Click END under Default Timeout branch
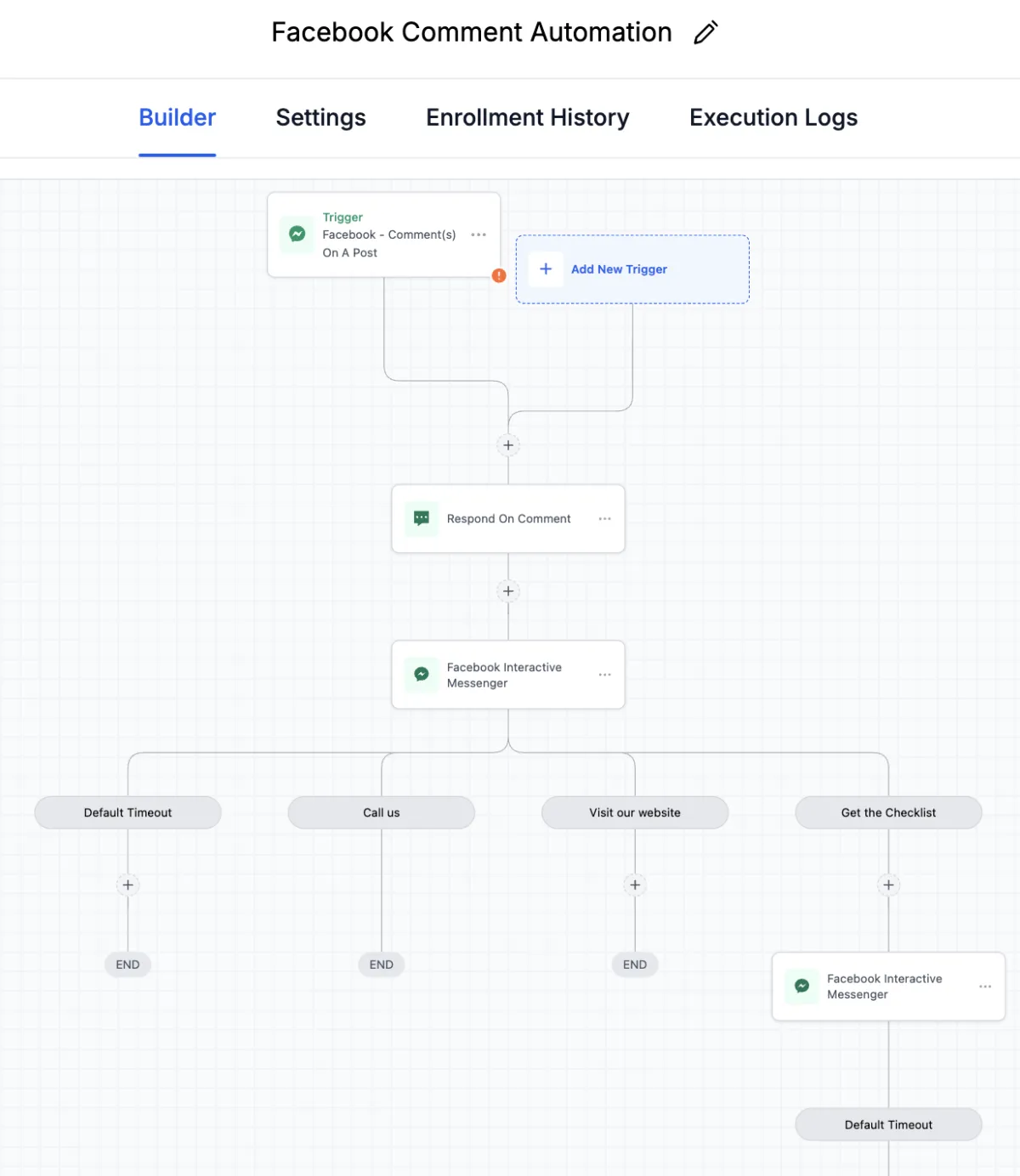 (x=127, y=964)
